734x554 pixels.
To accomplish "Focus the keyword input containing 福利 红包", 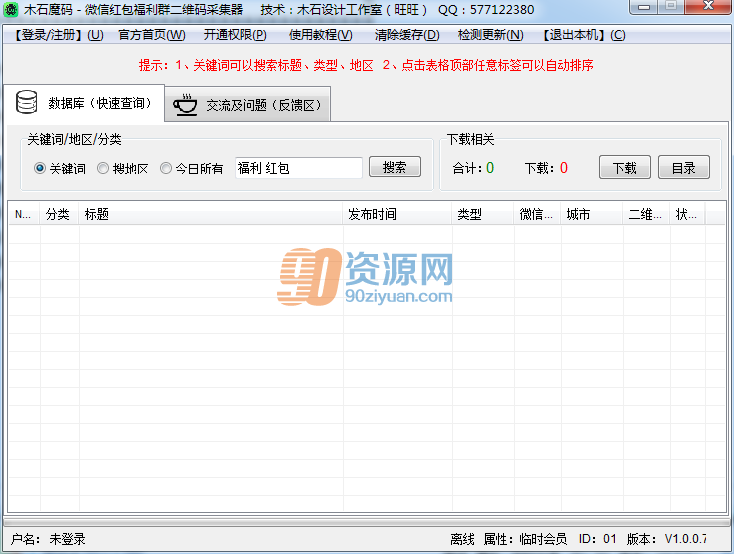I will 299,168.
